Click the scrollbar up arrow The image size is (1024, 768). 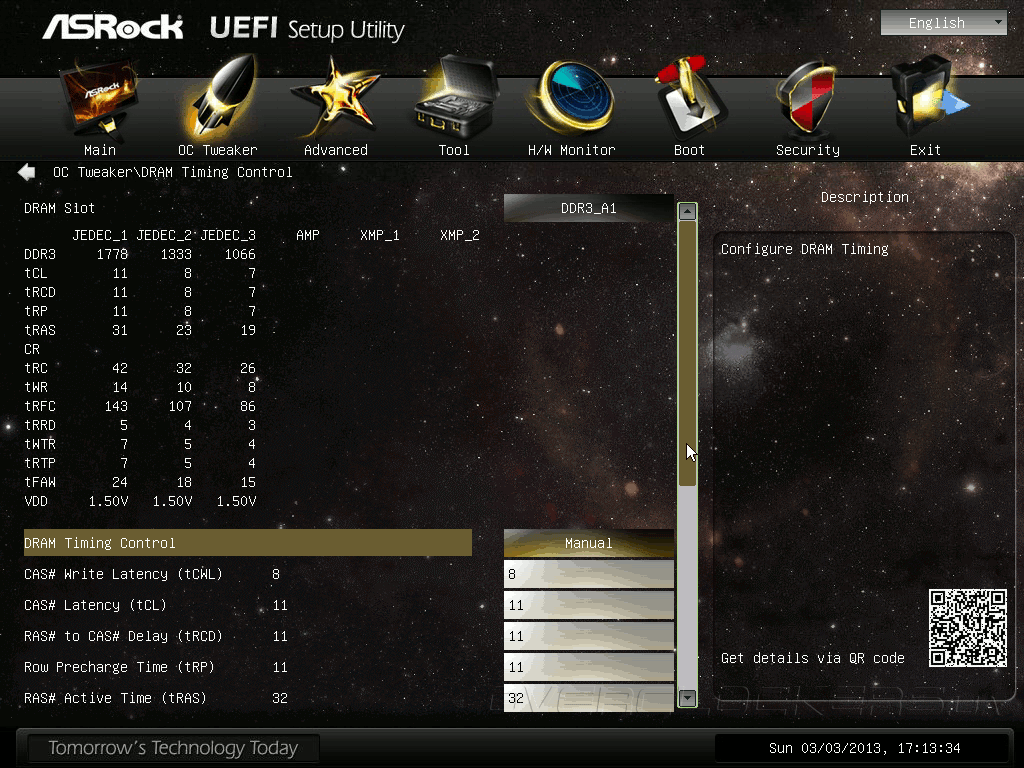687,212
